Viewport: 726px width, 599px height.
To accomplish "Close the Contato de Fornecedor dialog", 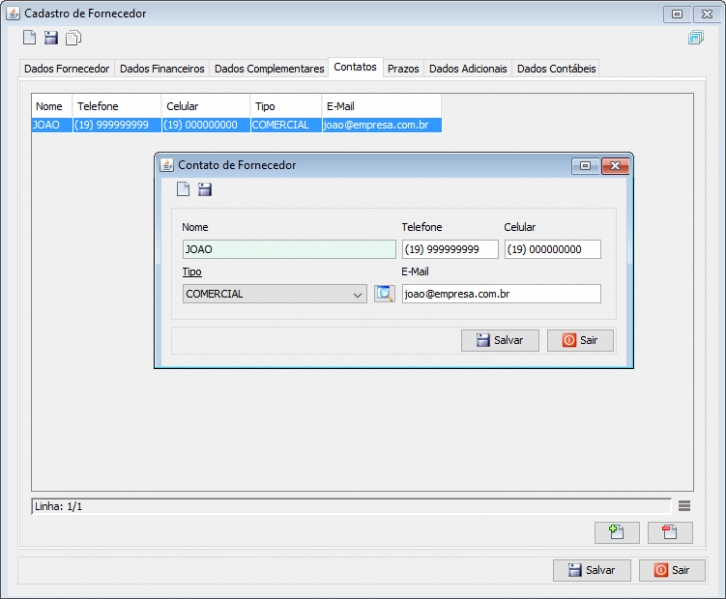I will [615, 165].
